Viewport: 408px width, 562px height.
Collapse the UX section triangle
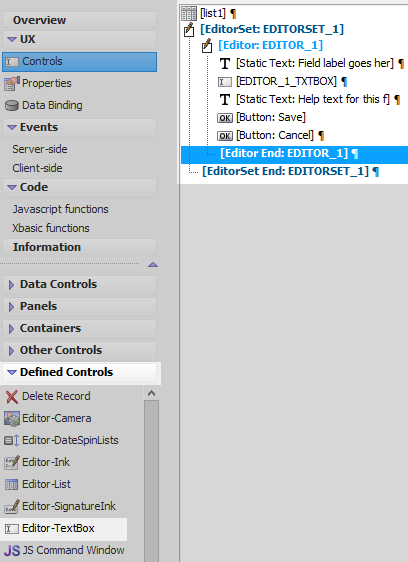[12, 39]
